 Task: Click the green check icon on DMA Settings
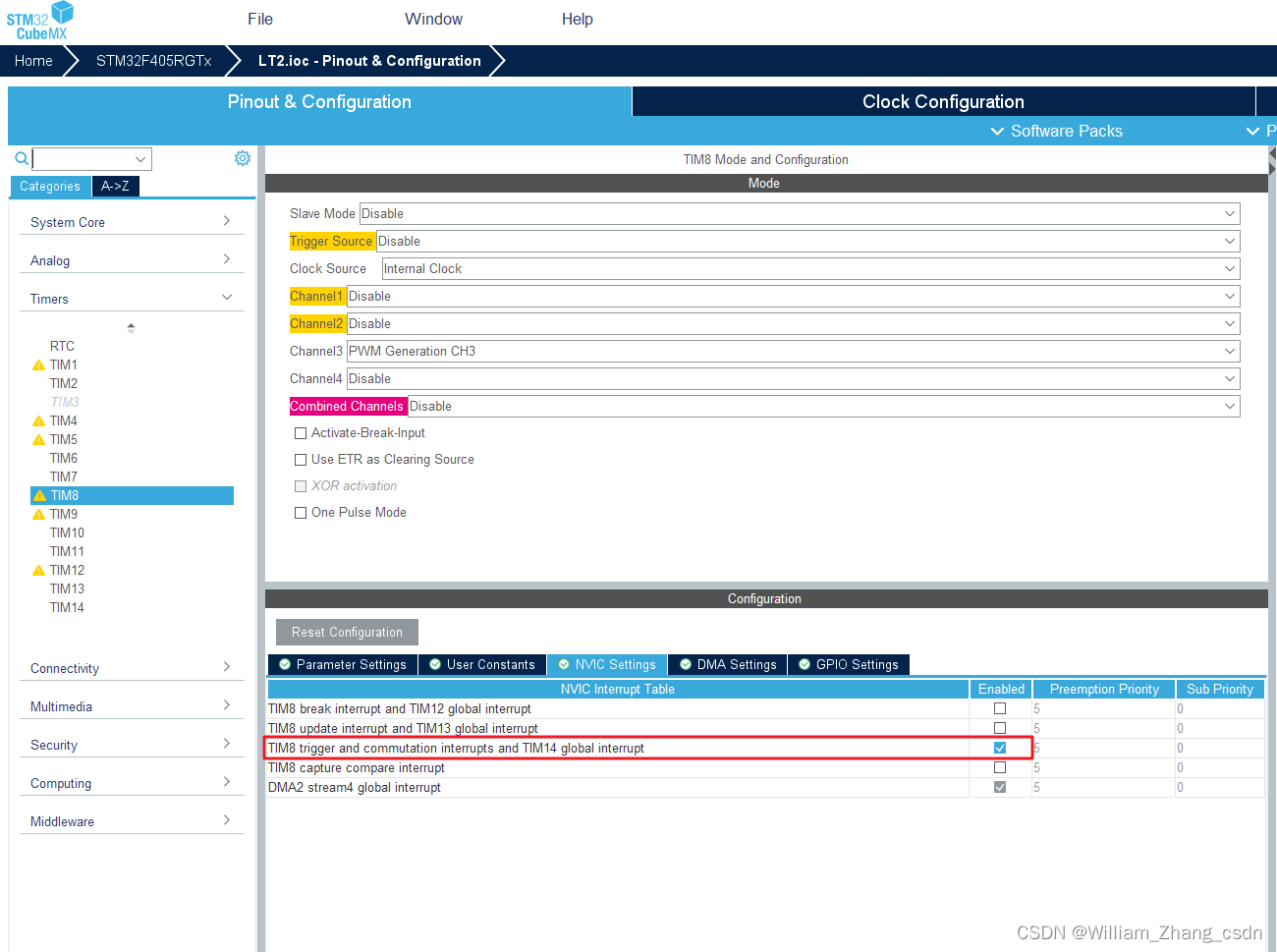(x=686, y=665)
